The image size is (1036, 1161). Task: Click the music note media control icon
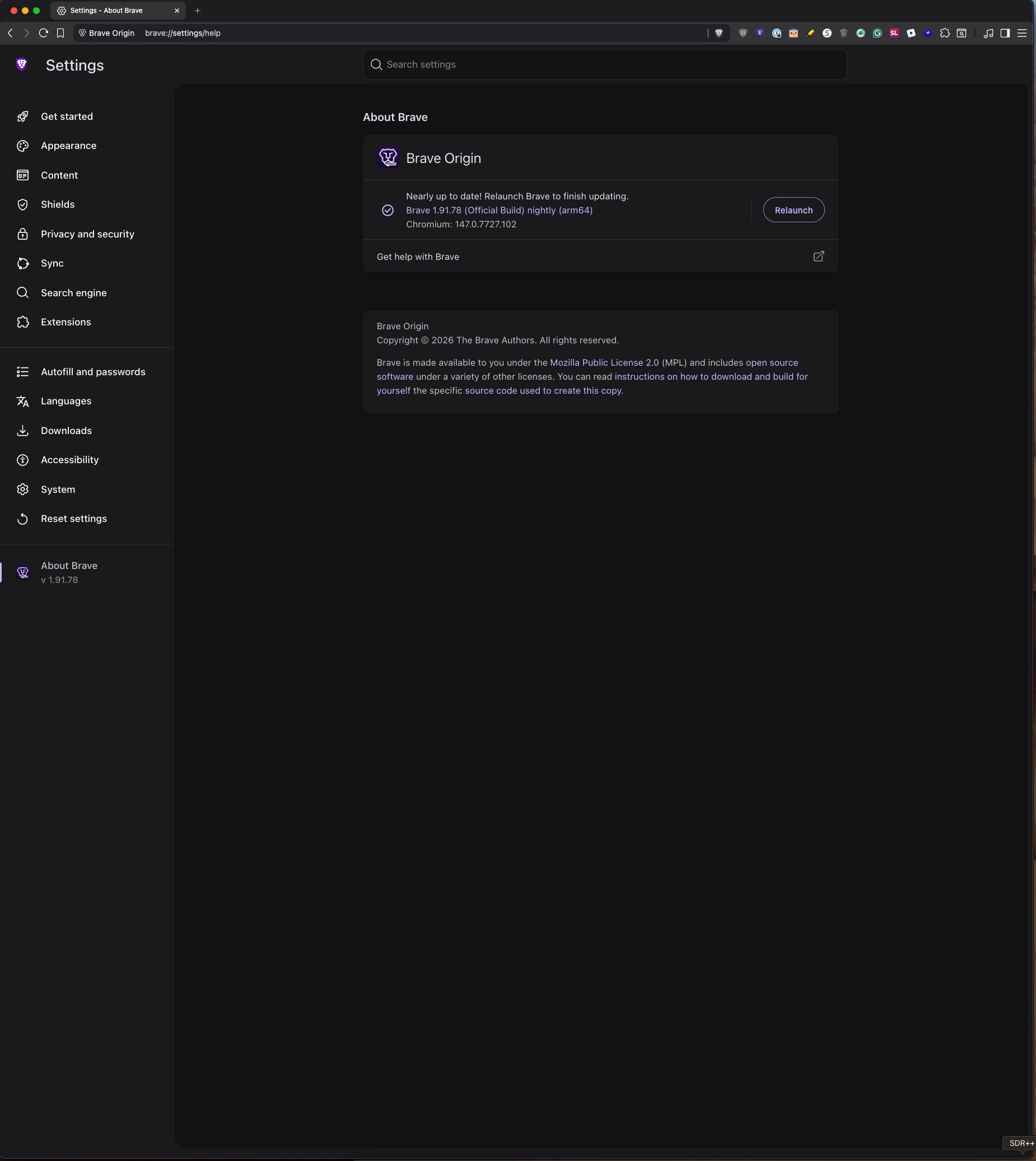[x=988, y=33]
